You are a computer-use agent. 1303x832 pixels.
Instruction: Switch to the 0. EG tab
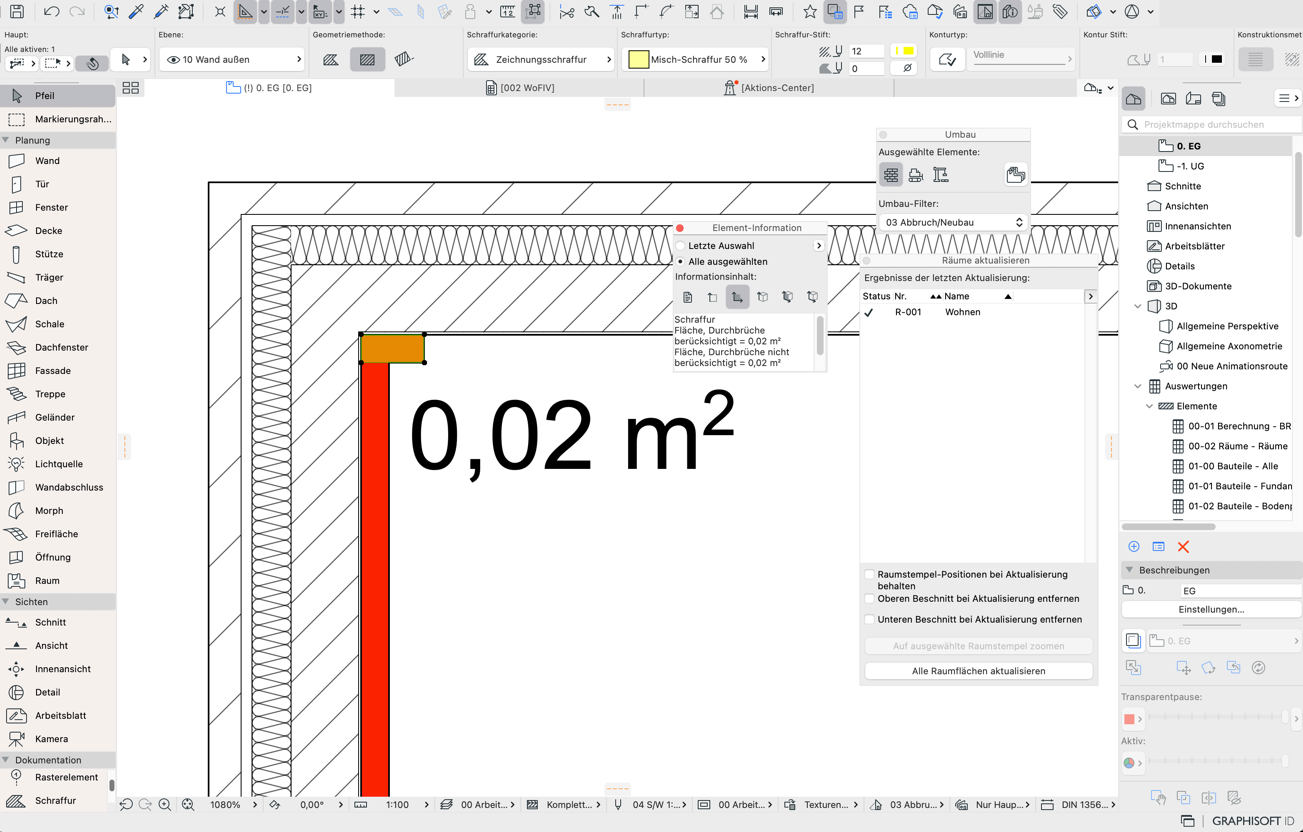tap(269, 88)
